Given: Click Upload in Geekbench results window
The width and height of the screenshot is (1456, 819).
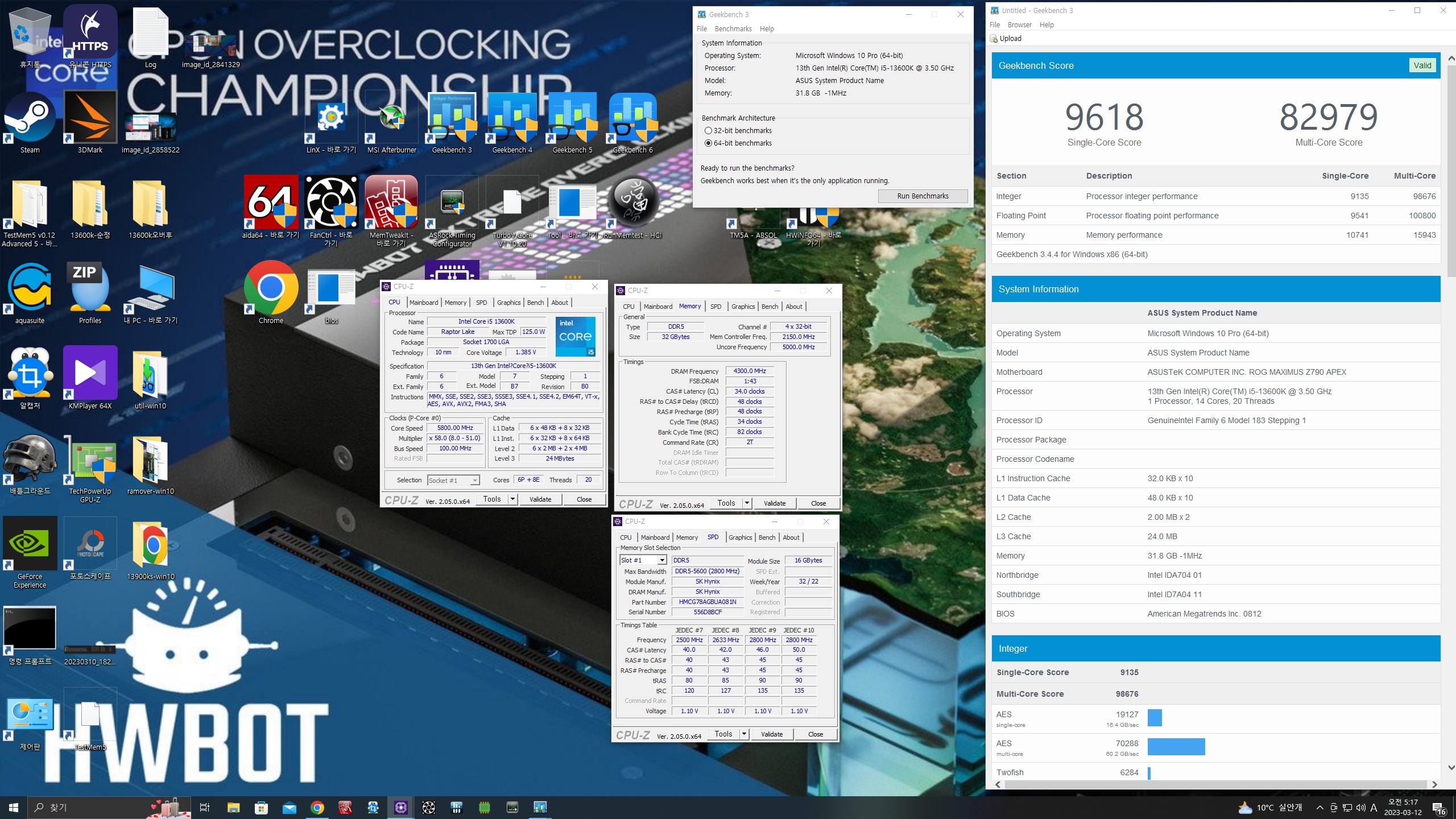Looking at the screenshot, I should tap(1006, 39).
